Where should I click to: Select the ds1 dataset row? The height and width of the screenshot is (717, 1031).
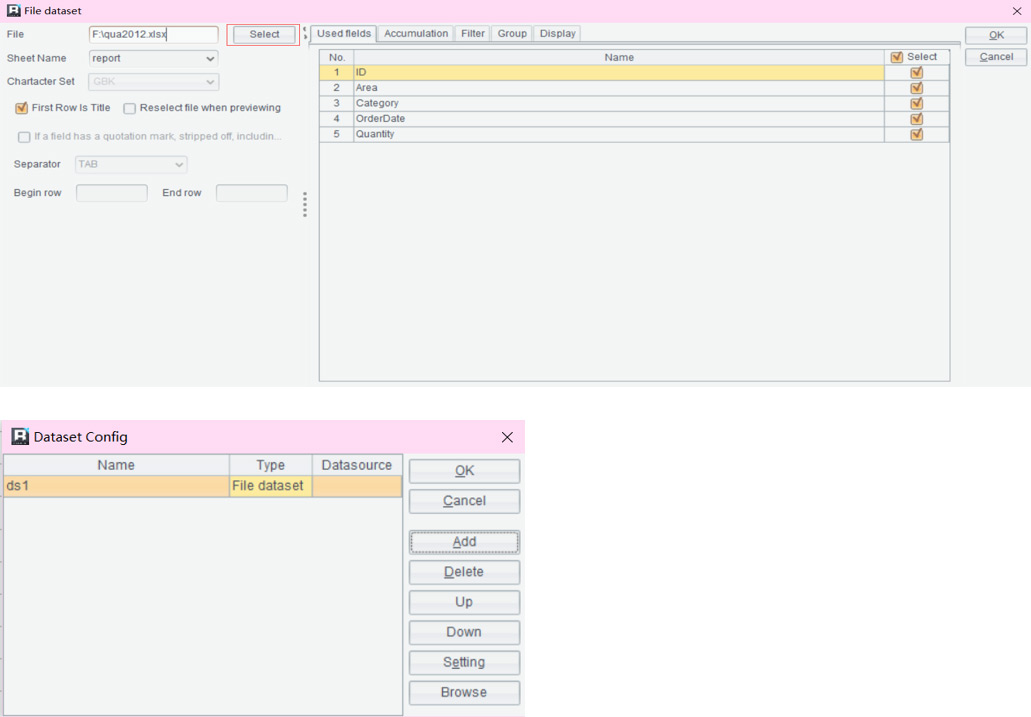(x=203, y=486)
